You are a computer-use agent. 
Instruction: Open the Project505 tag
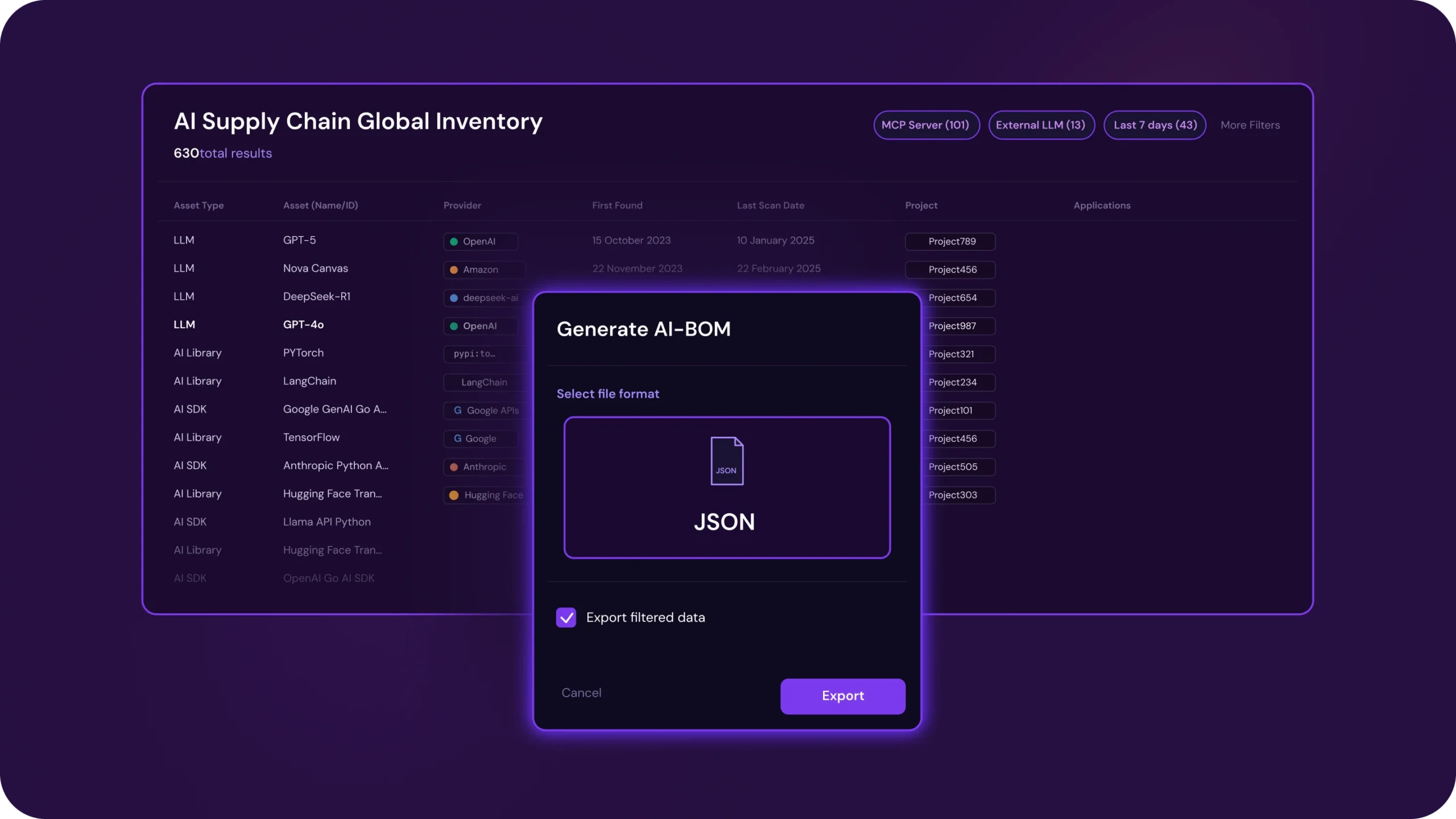pos(958,467)
